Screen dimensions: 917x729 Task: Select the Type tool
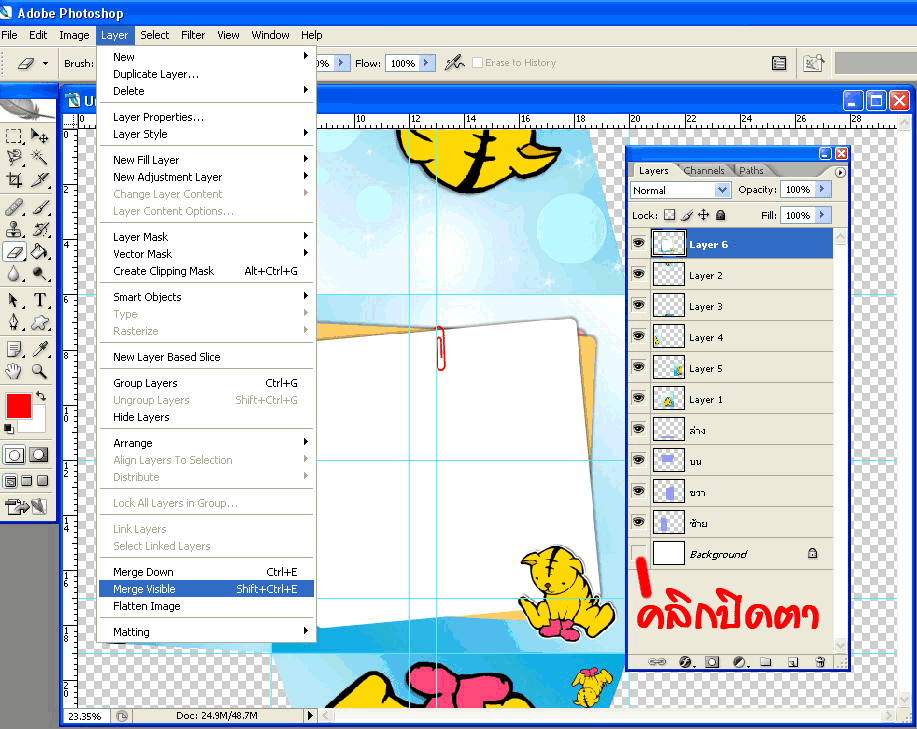click(39, 300)
